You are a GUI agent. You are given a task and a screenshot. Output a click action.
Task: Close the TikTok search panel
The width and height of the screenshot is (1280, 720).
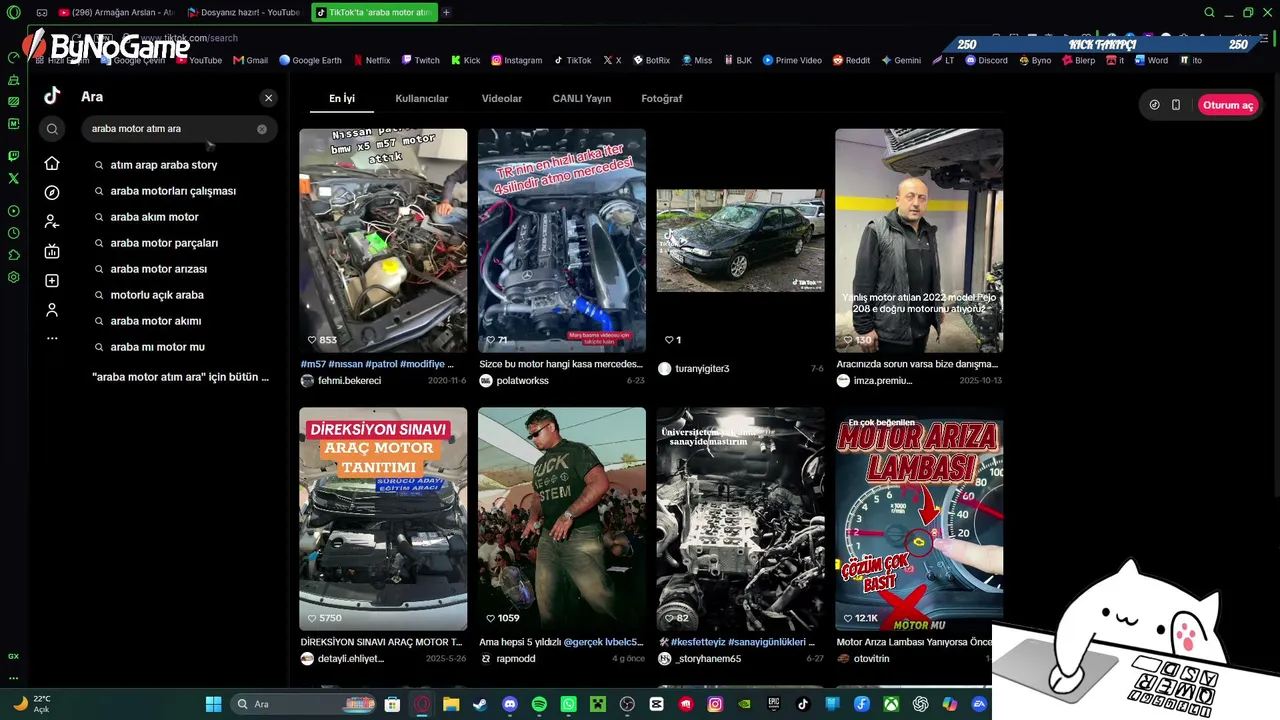click(x=268, y=98)
